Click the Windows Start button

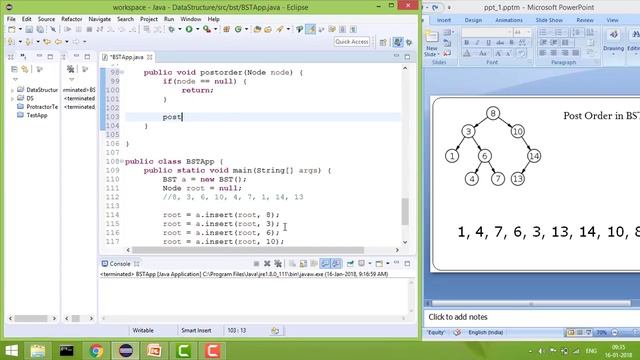11,351
